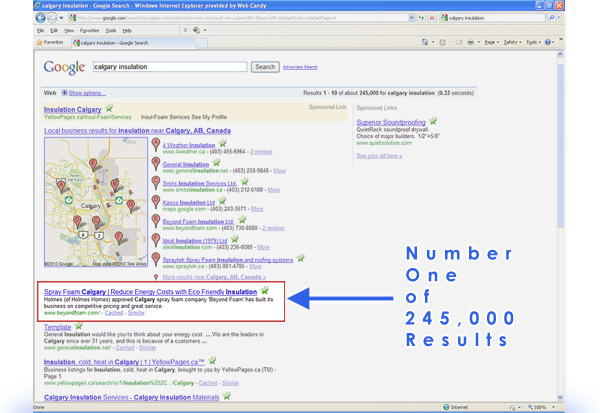Click See your ad here link
600x413 pixels.
379,156
